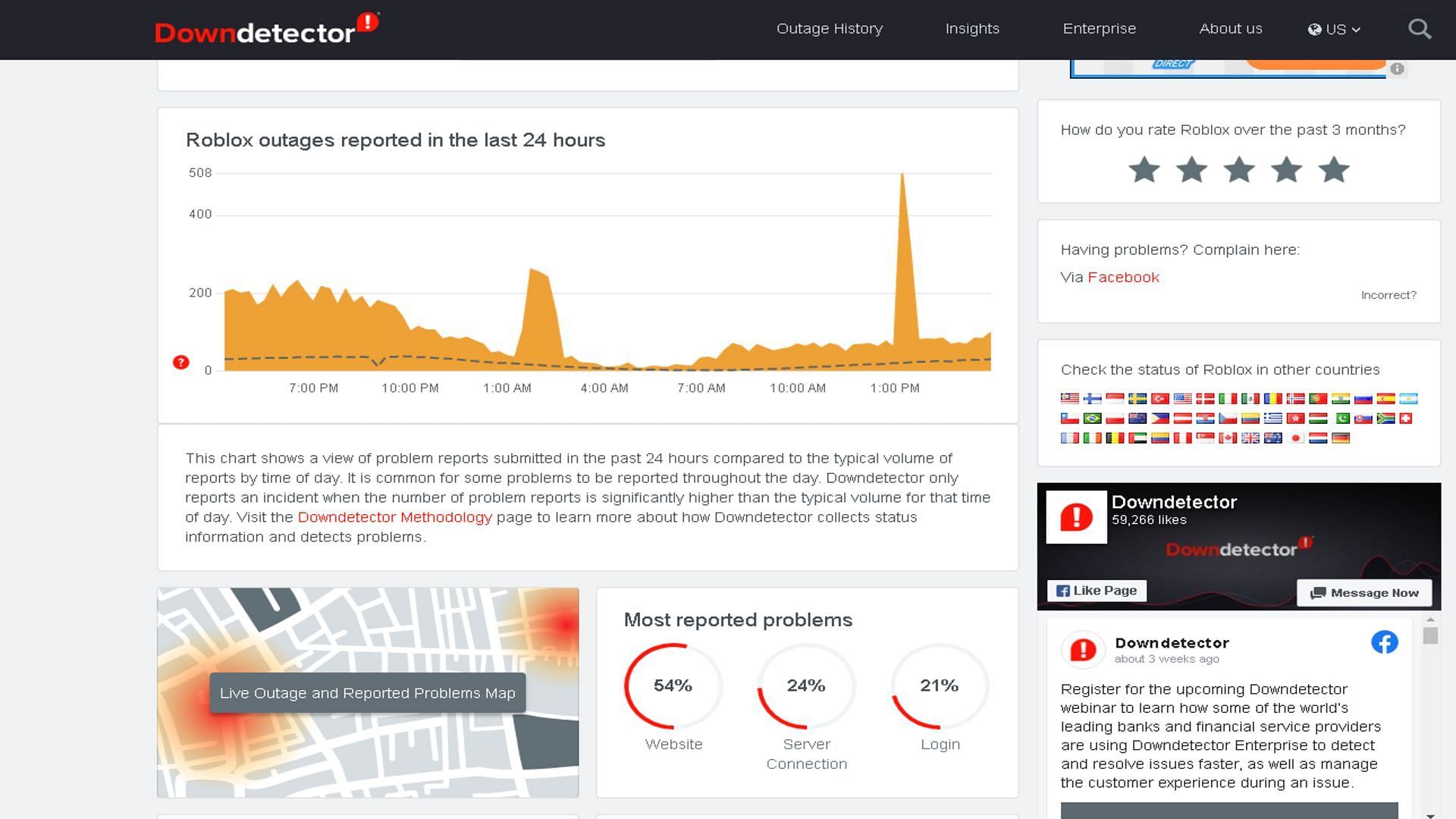This screenshot has height=819, width=1456.
Task: Click the red error icon next to Downdetector Facebook post
Action: point(1082,649)
